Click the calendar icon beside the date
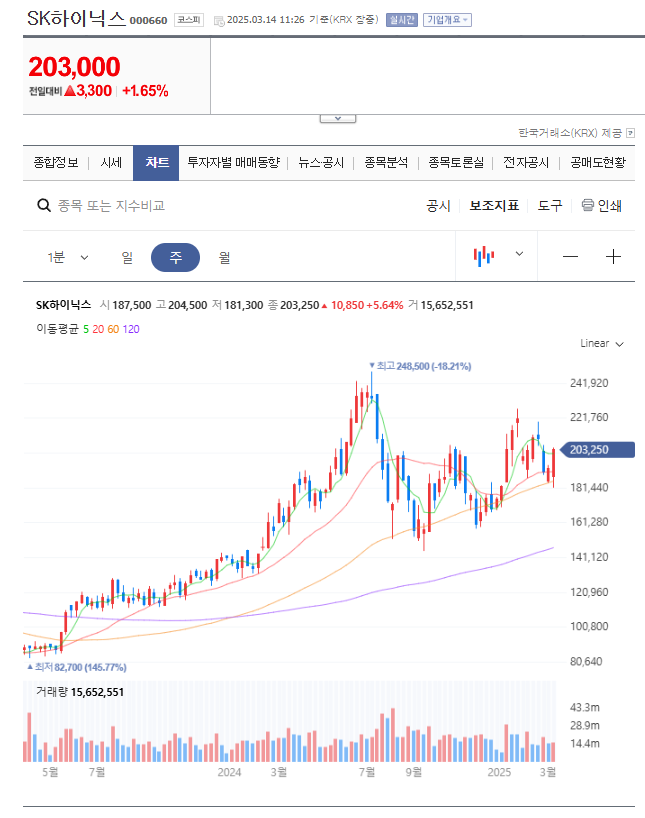This screenshot has width=645, height=818. click(219, 20)
